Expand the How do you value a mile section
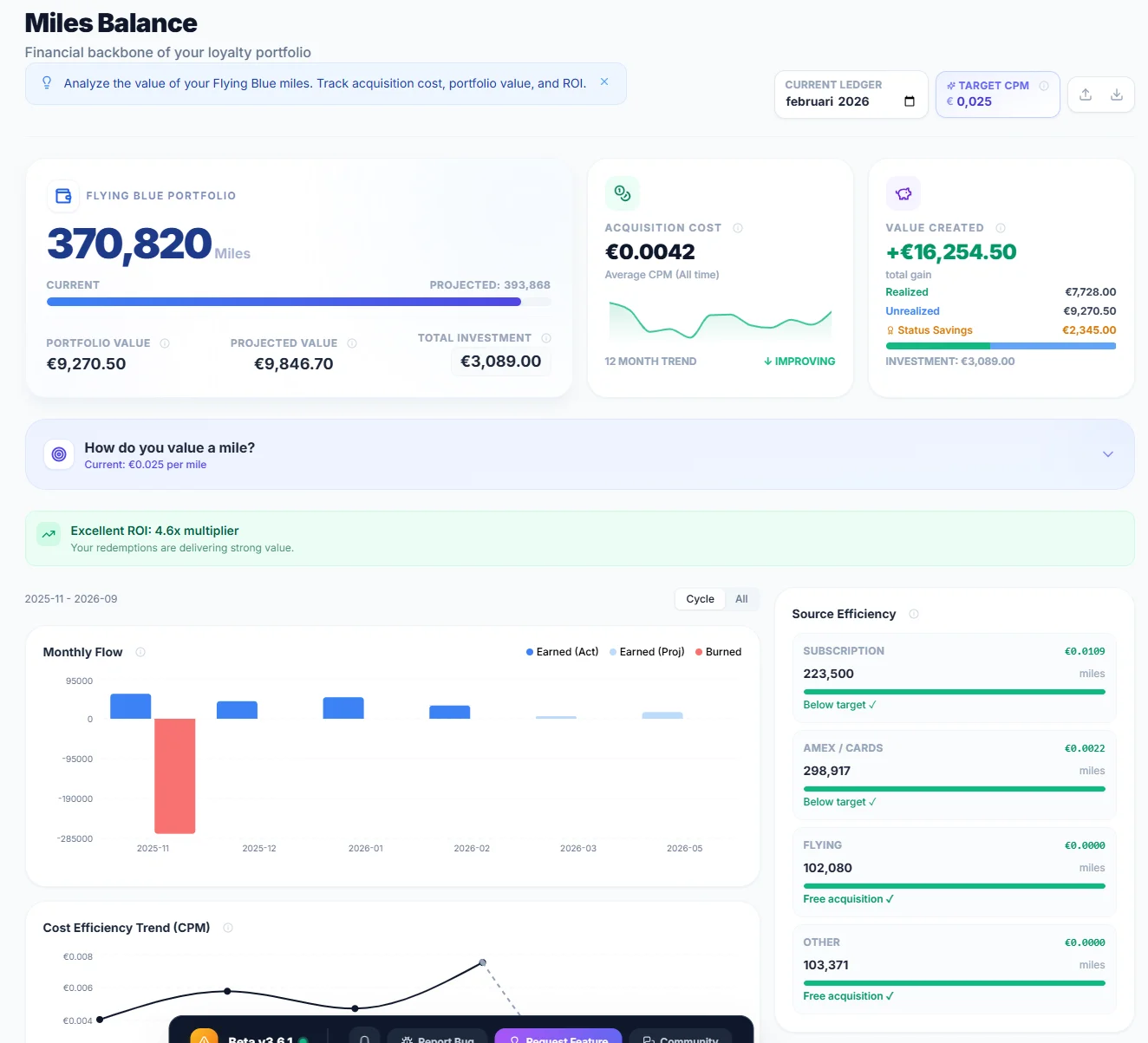The width and height of the screenshot is (1148, 1043). pos(1107,453)
